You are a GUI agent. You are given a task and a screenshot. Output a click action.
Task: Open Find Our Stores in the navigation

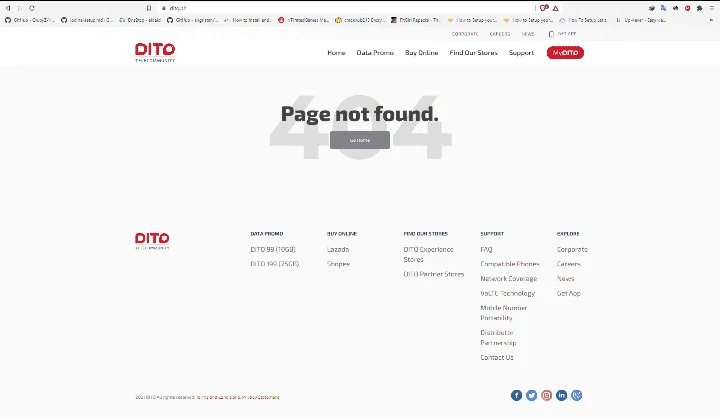pyautogui.click(x=473, y=53)
